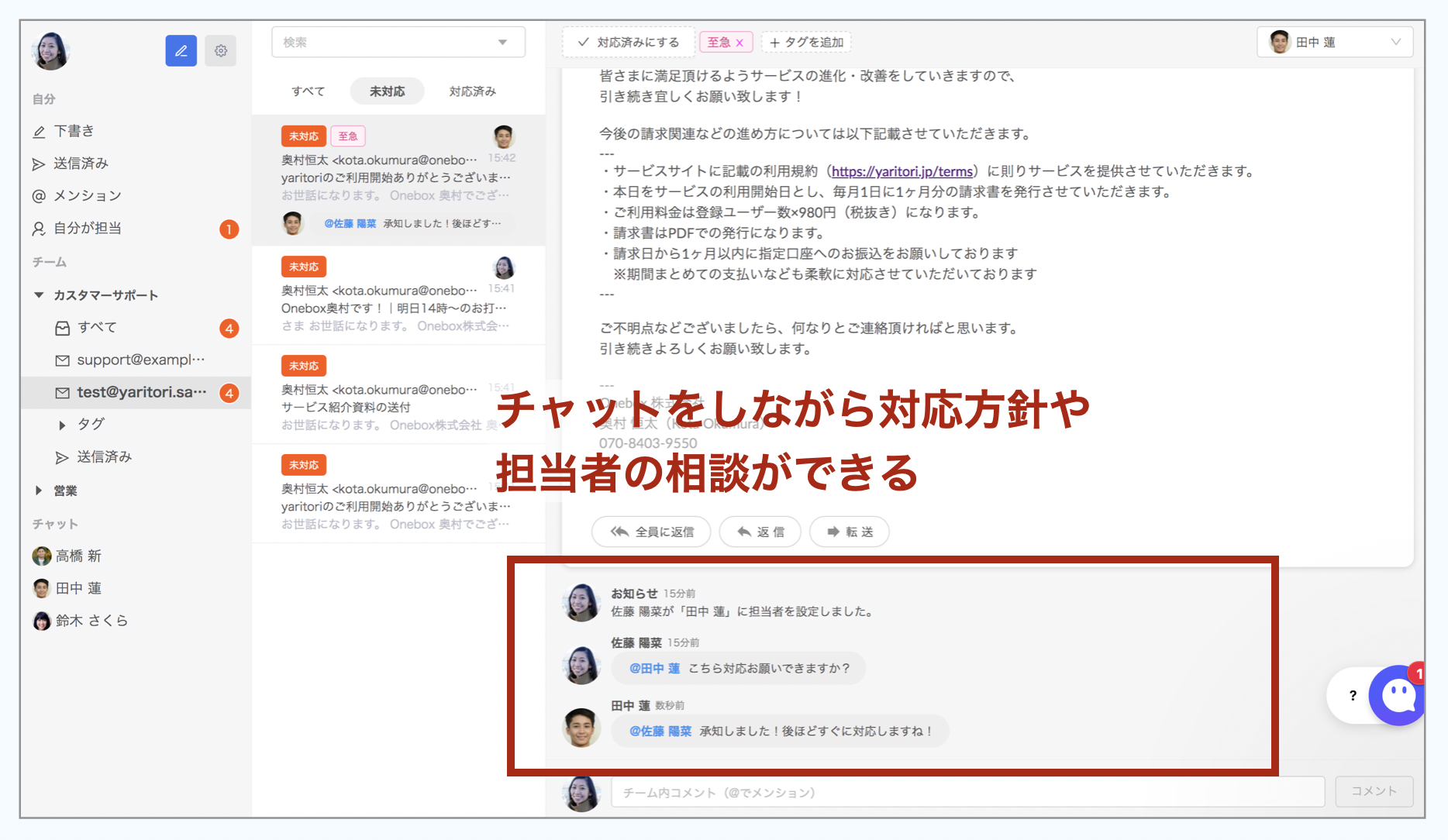Viewport: 1448px width, 840px height.
Task: Click the チーム内コメント input field
Action: pos(967,792)
